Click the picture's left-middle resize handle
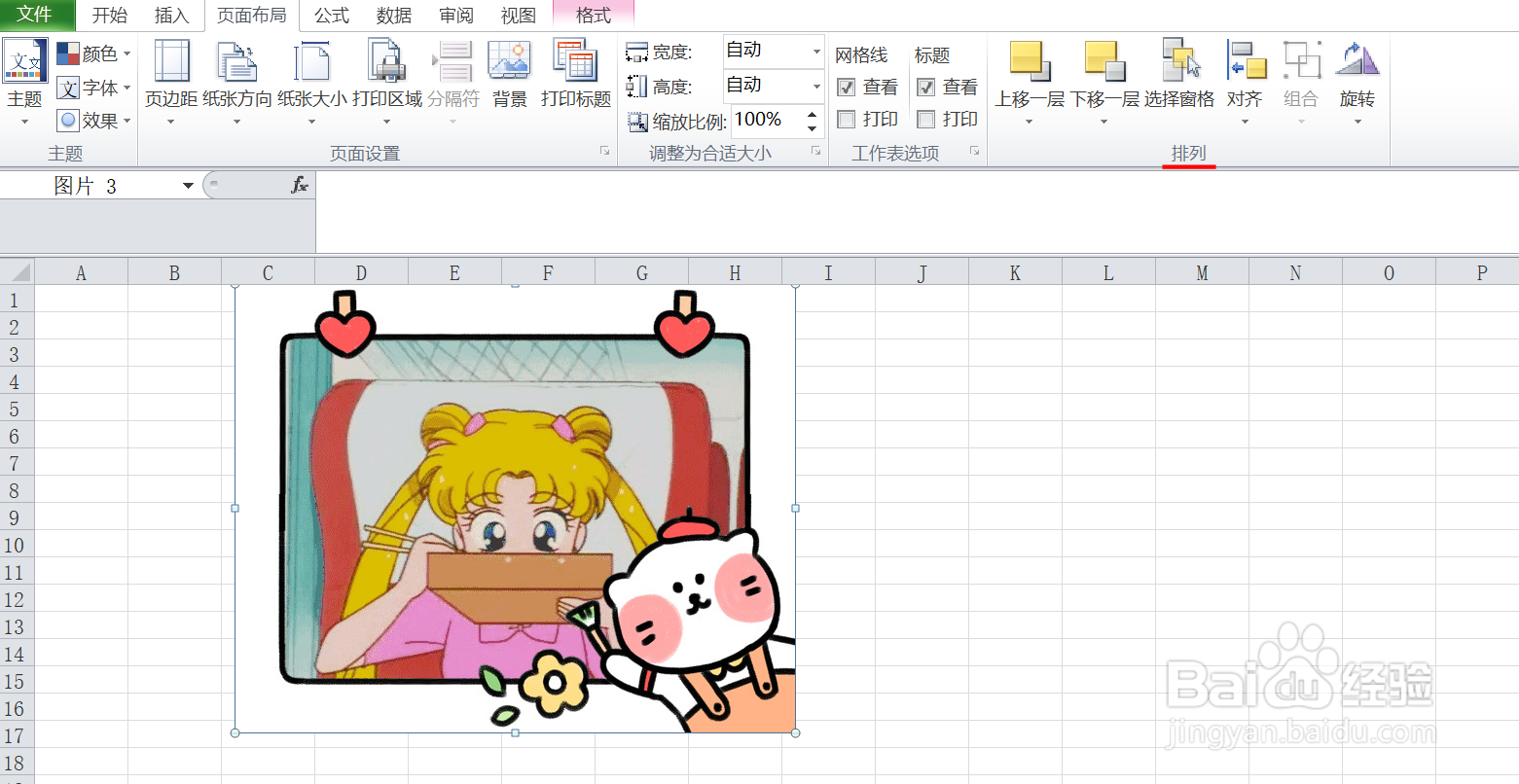Image resolution: width=1519 pixels, height=784 pixels. tap(235, 508)
